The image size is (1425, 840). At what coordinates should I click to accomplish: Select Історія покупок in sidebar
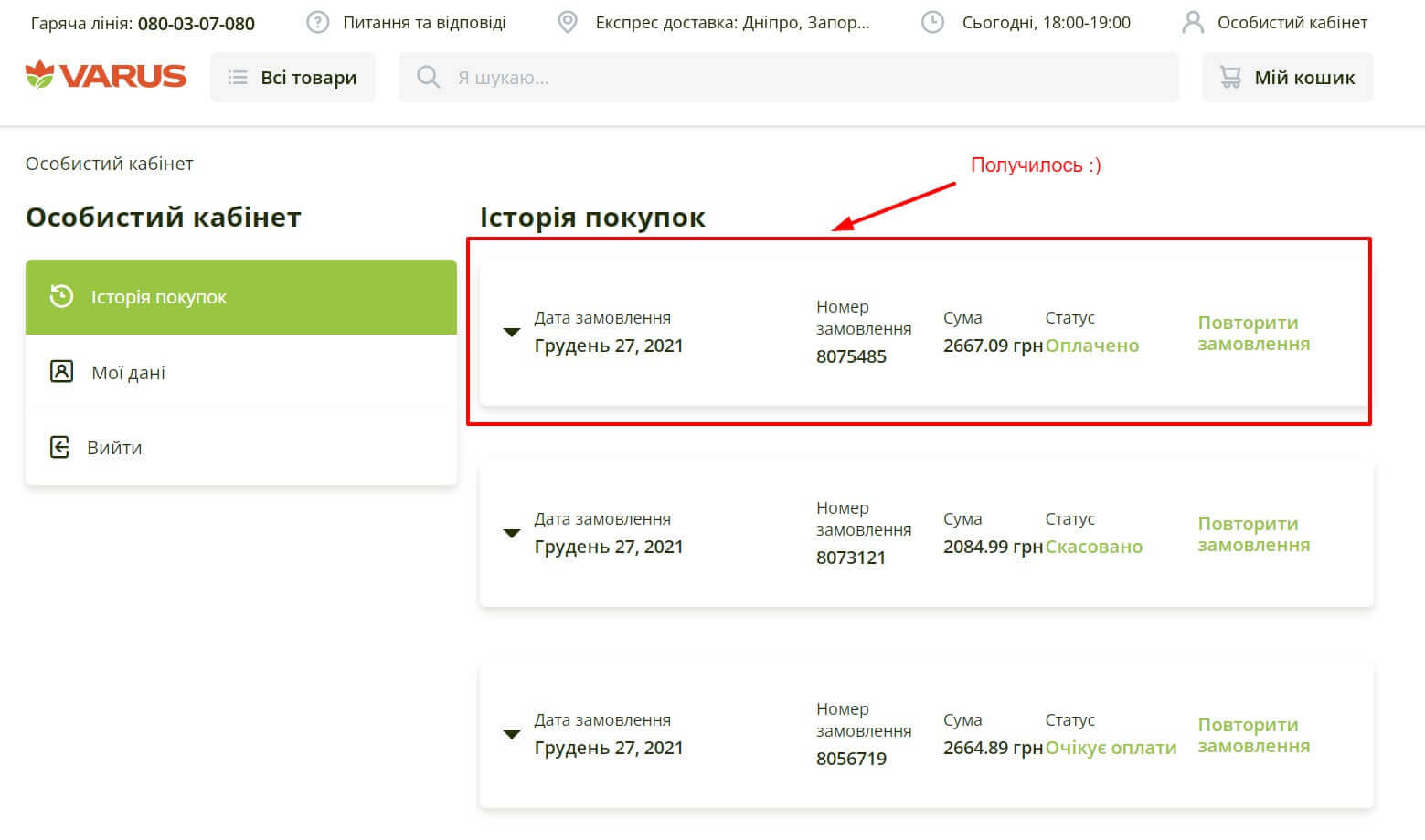pos(241,297)
